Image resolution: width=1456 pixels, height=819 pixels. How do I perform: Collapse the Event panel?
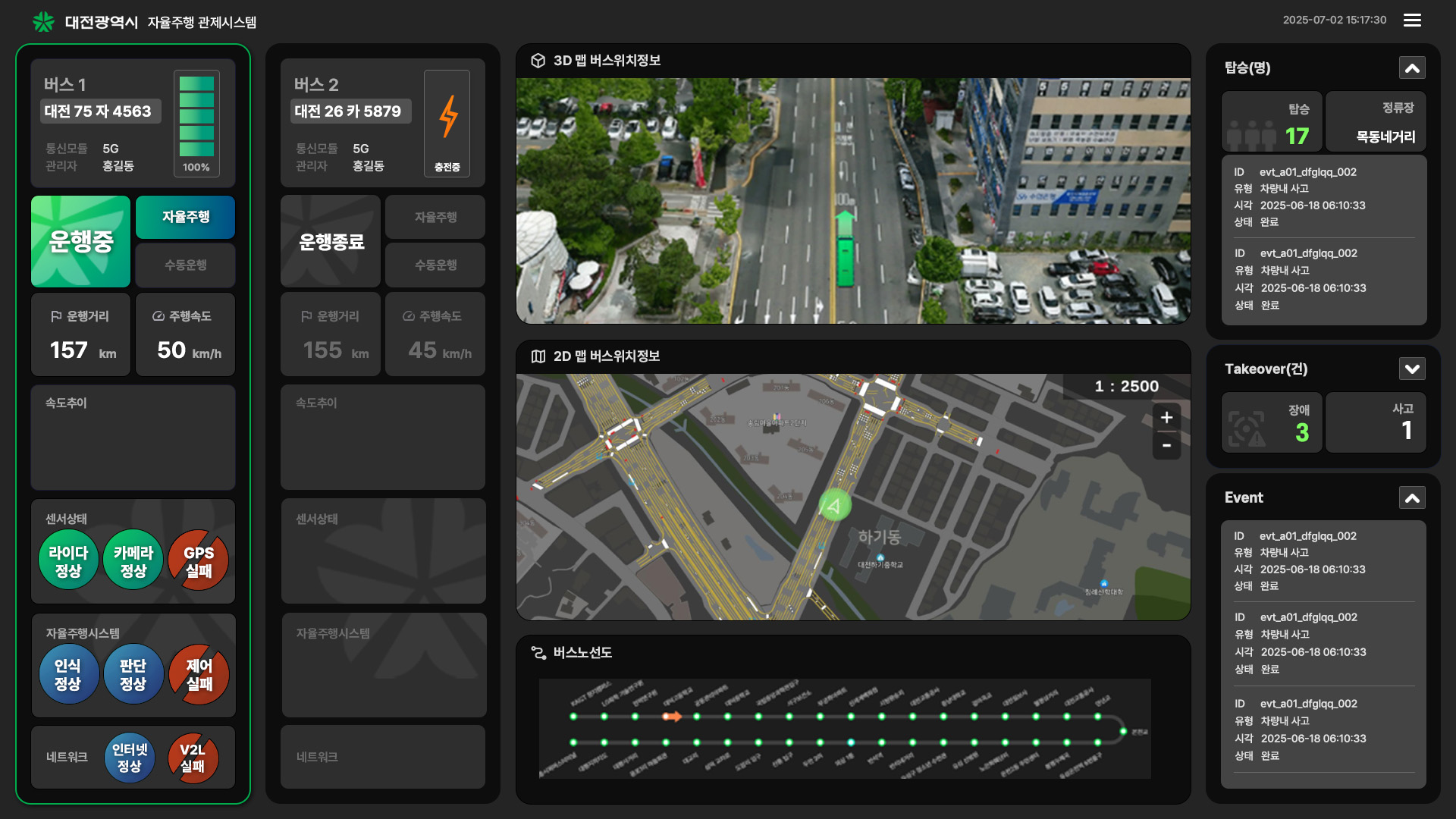coord(1412,498)
